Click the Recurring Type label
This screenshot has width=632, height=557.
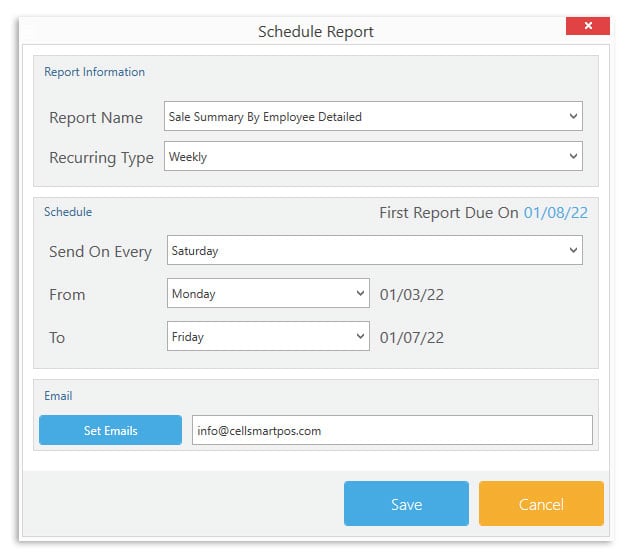(101, 158)
